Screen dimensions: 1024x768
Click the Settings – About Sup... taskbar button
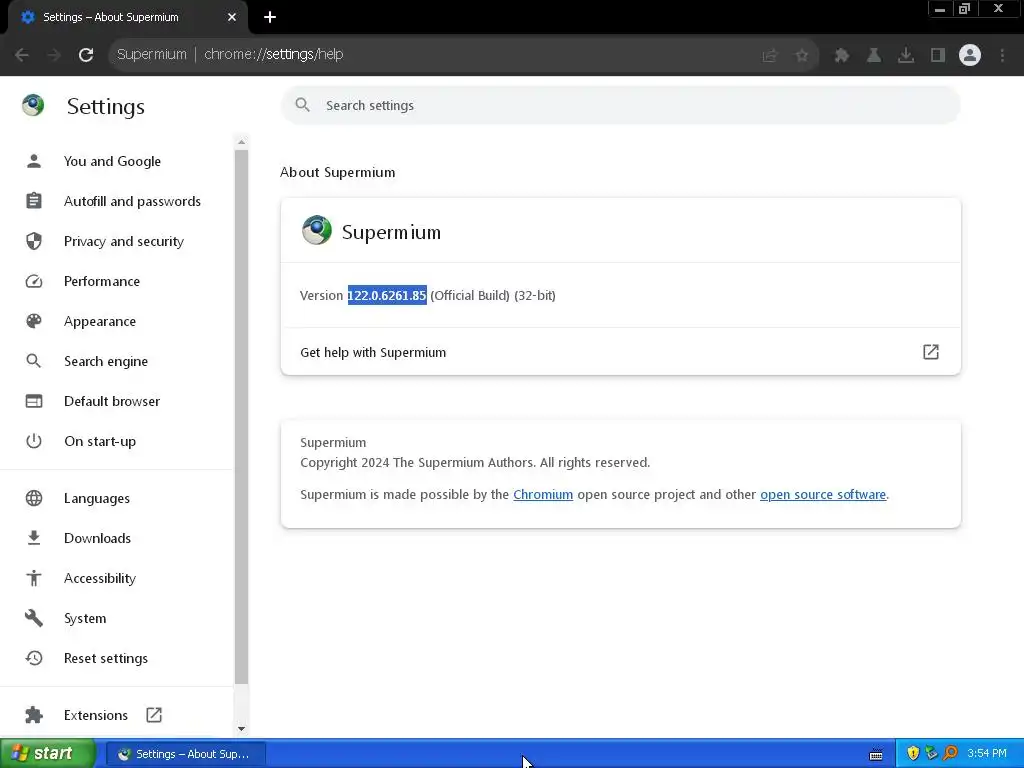(185, 754)
